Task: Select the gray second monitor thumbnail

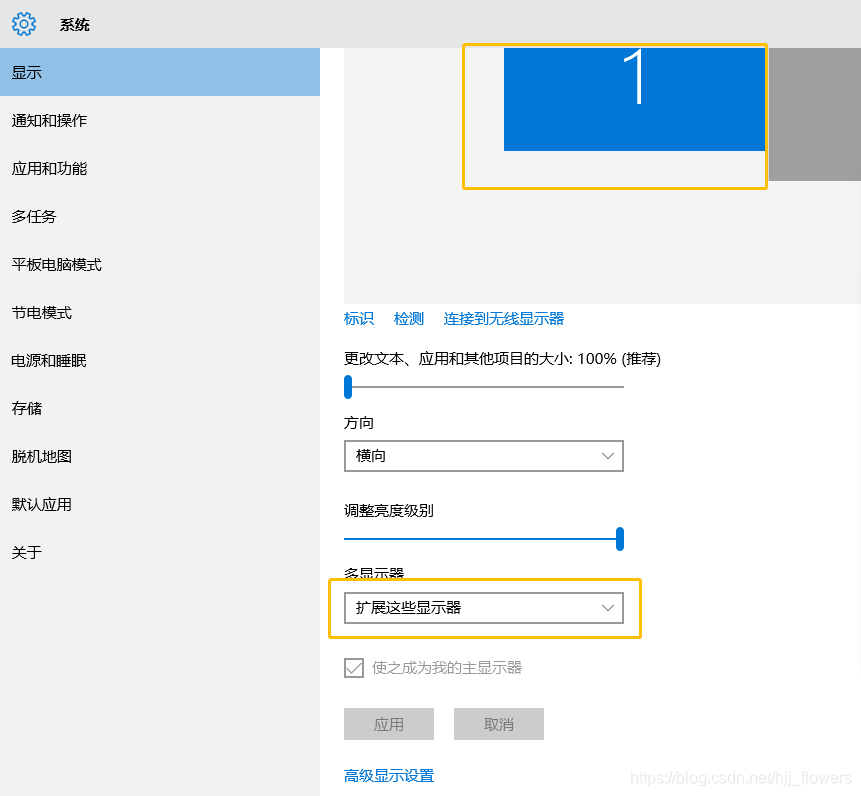Action: (815, 114)
